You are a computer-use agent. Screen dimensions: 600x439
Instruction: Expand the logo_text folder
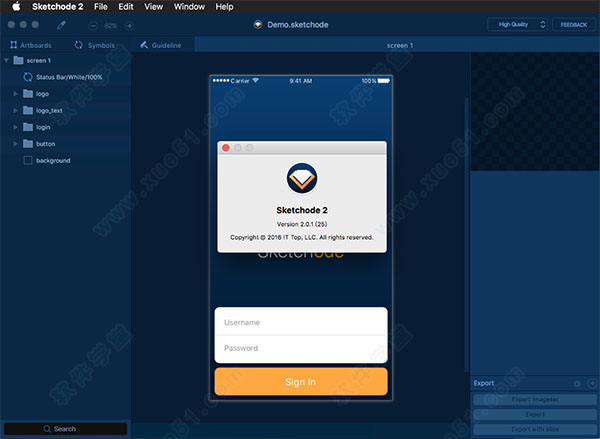(16, 110)
